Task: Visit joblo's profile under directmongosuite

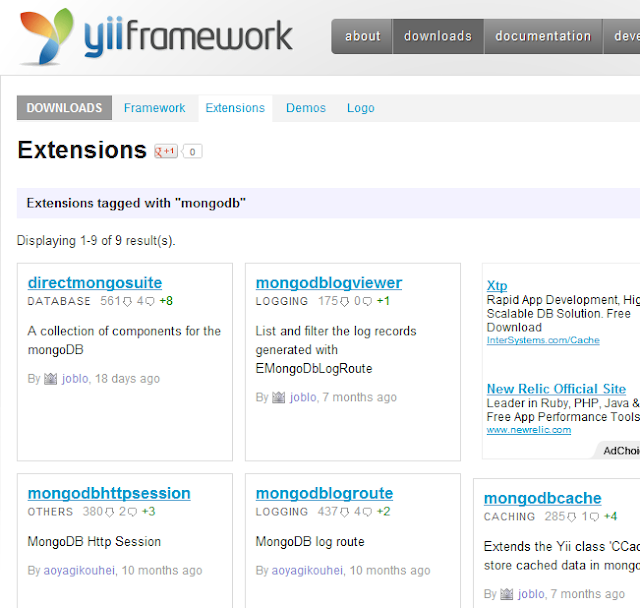Action: coord(75,379)
